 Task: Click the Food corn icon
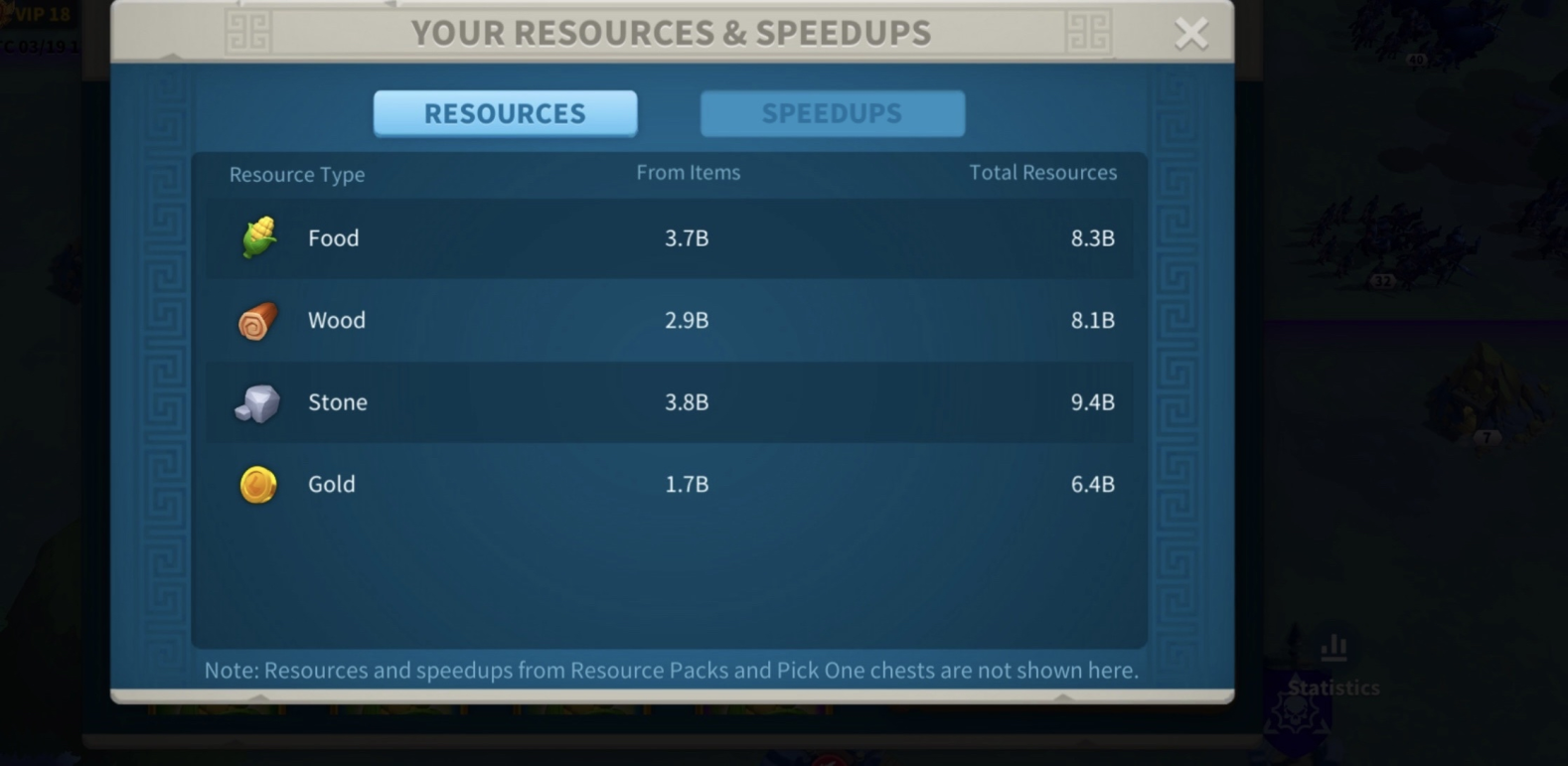tap(258, 238)
